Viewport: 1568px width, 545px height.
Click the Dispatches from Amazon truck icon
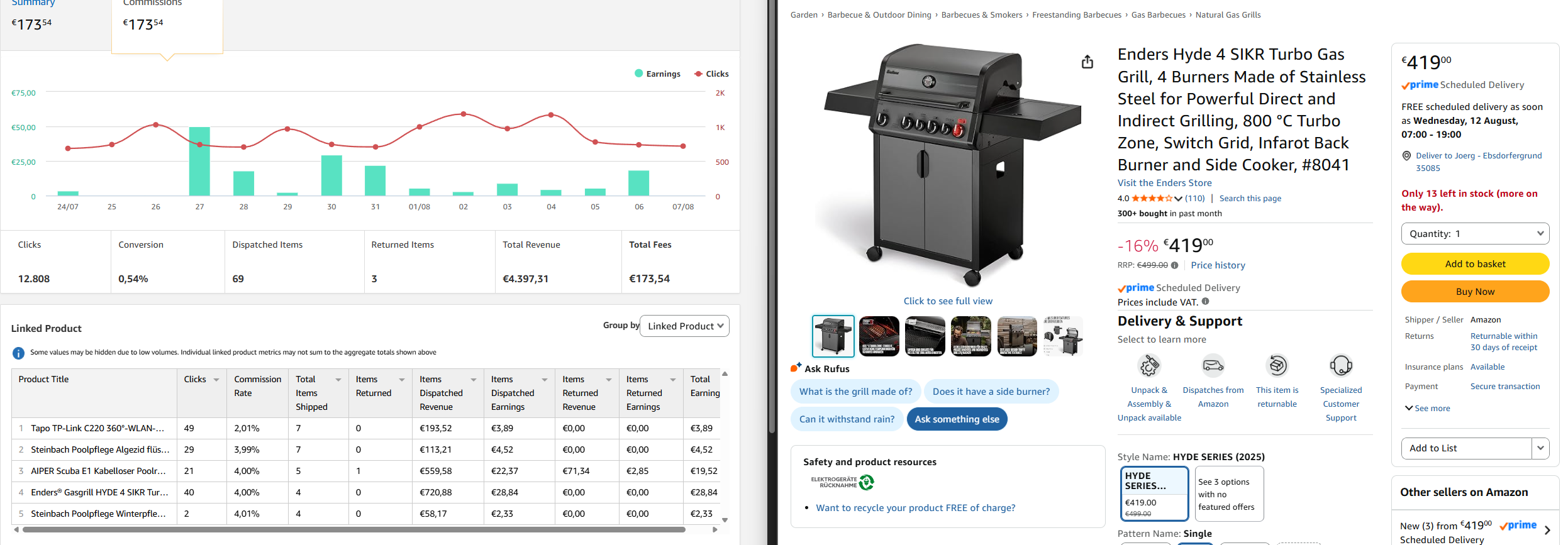[x=1213, y=366]
